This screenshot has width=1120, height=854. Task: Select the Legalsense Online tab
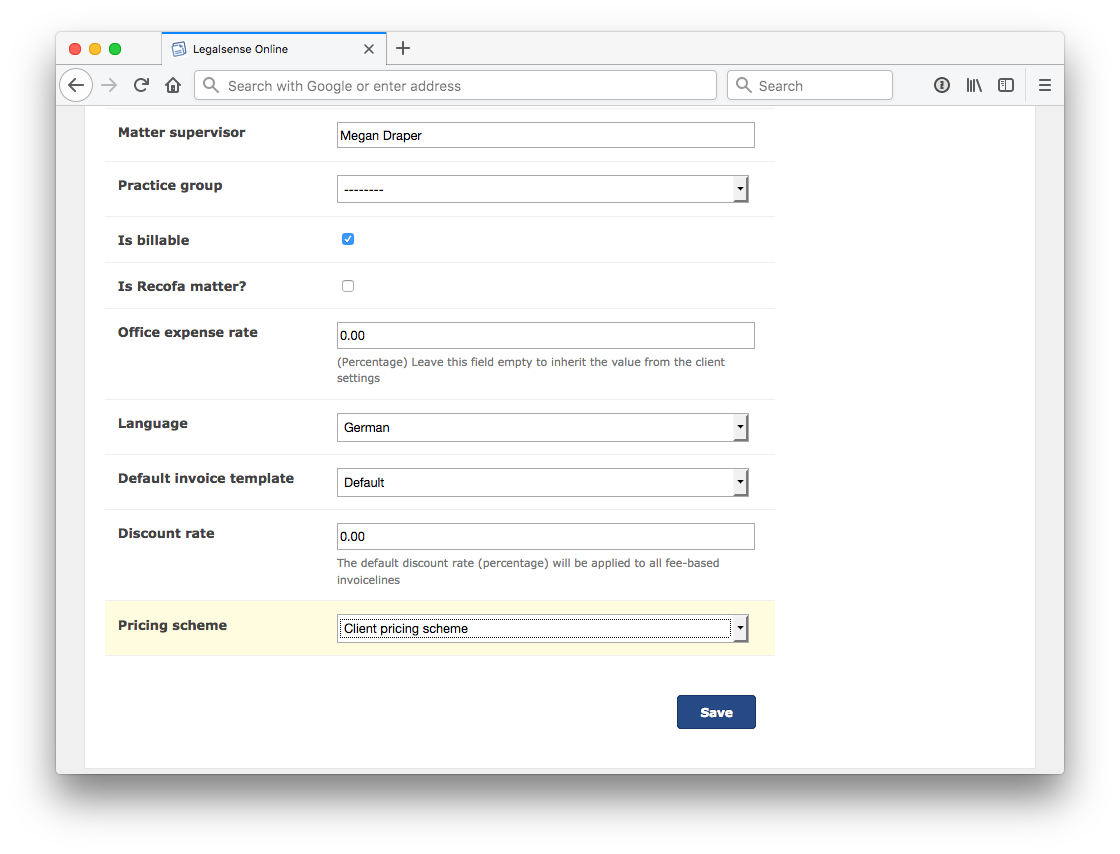(274, 49)
